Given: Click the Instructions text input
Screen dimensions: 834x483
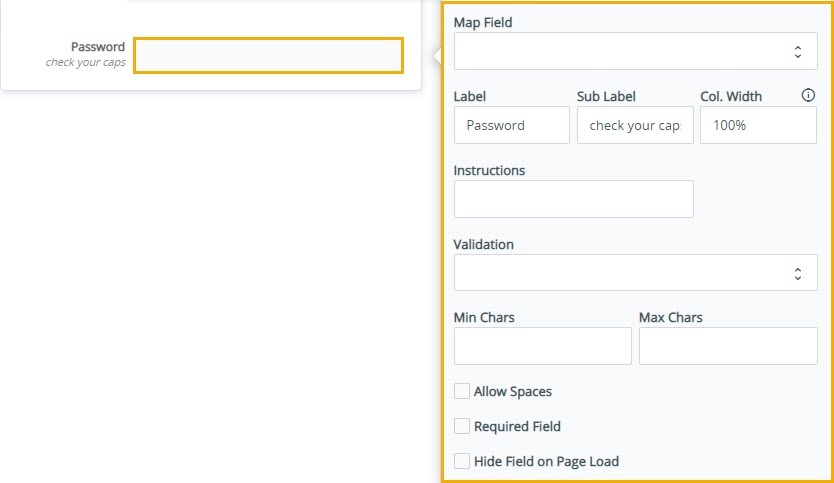Looking at the screenshot, I should tap(573, 199).
